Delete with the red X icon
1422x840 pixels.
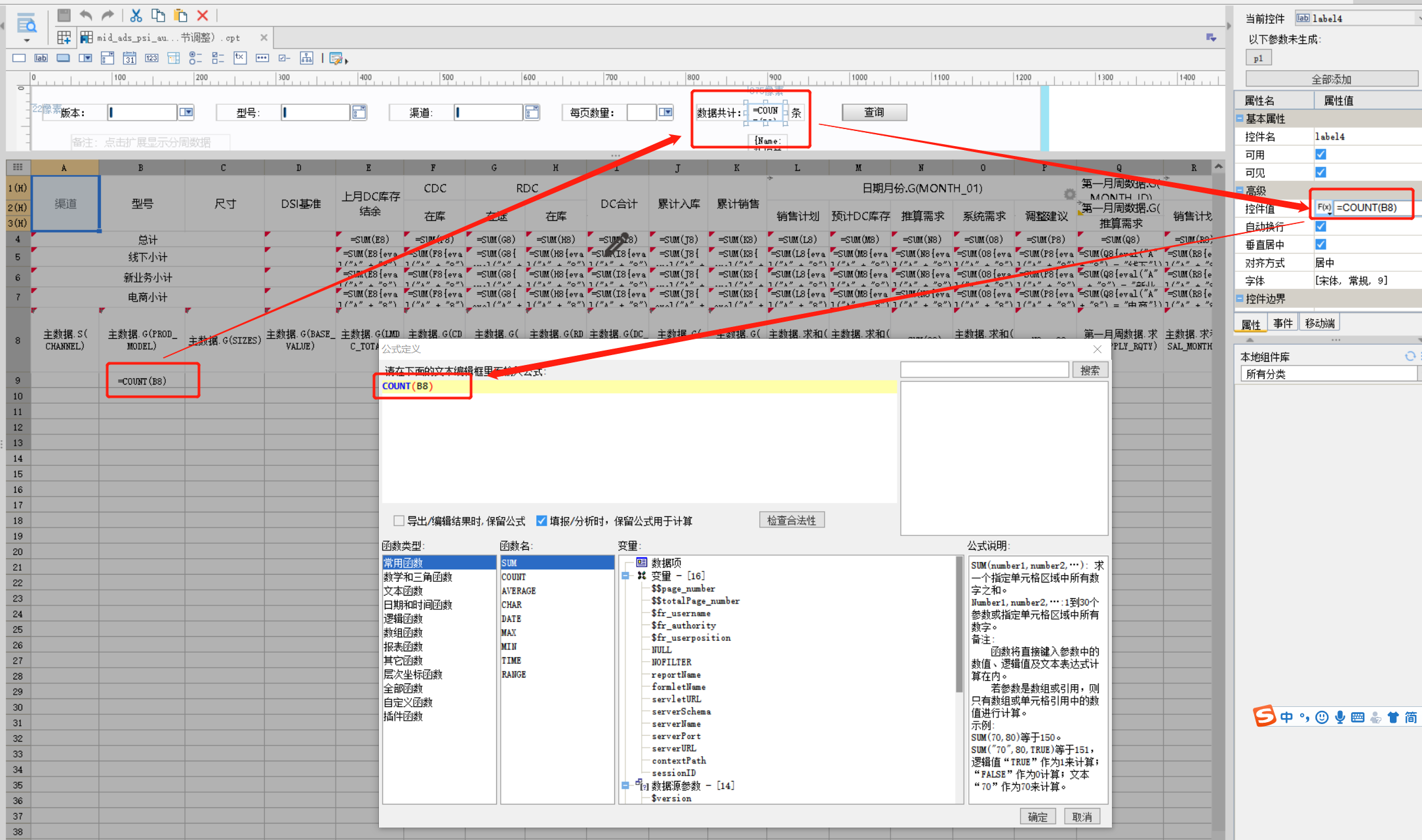(x=203, y=15)
